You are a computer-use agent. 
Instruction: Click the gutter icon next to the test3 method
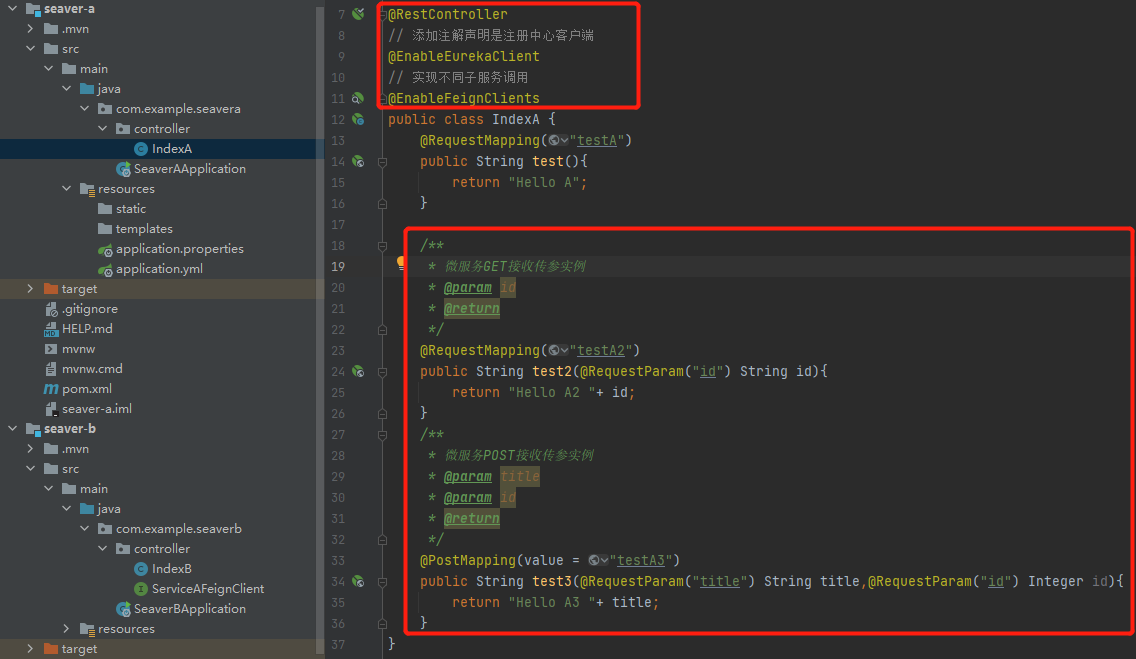(358, 581)
